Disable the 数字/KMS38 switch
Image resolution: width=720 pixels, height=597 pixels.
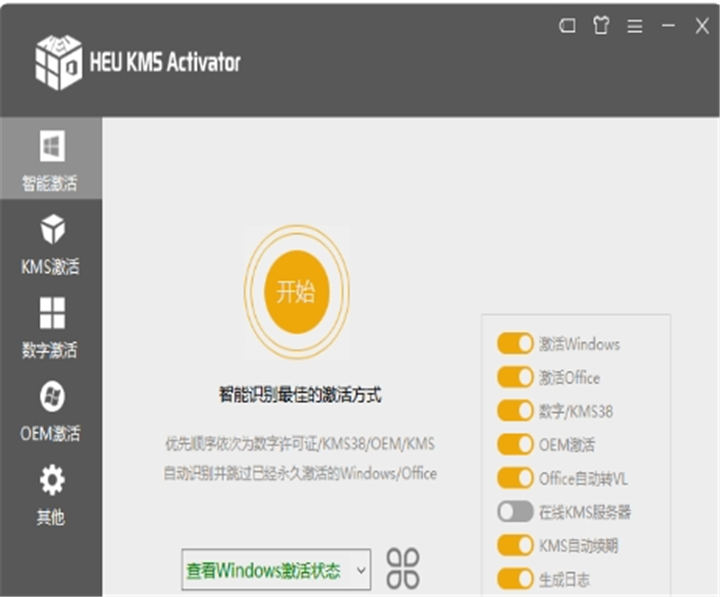[515, 411]
